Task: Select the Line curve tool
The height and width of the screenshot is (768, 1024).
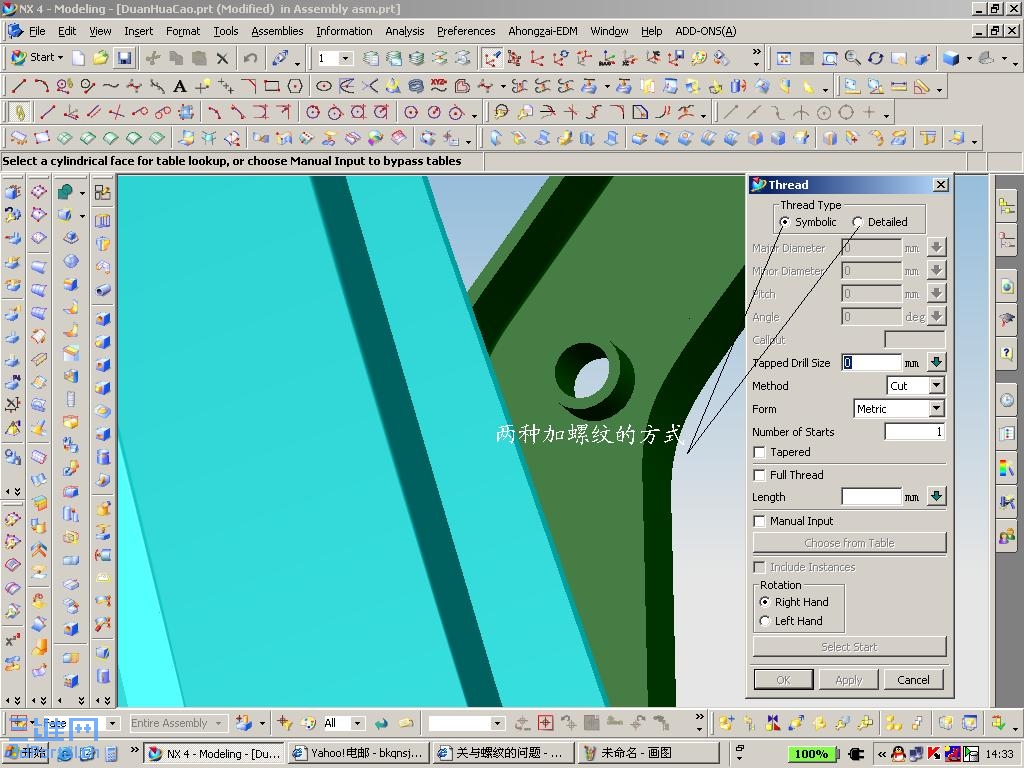Action: [x=19, y=86]
